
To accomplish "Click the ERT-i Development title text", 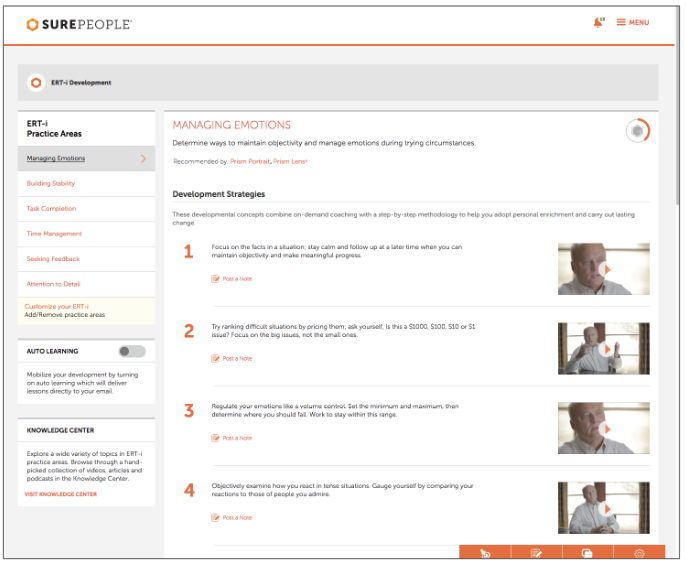I will pos(81,83).
